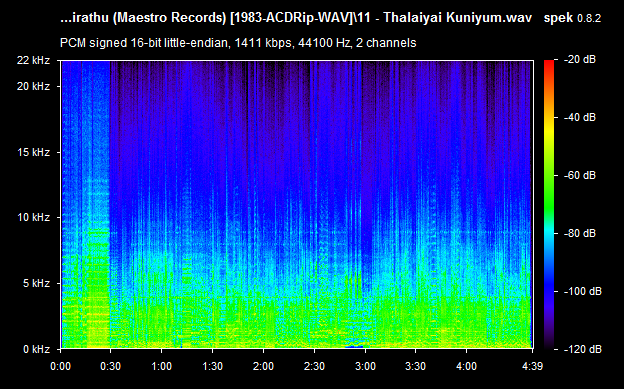
Task: Click the Thalaiyai Kuniyum.wav file title
Action: [458, 18]
